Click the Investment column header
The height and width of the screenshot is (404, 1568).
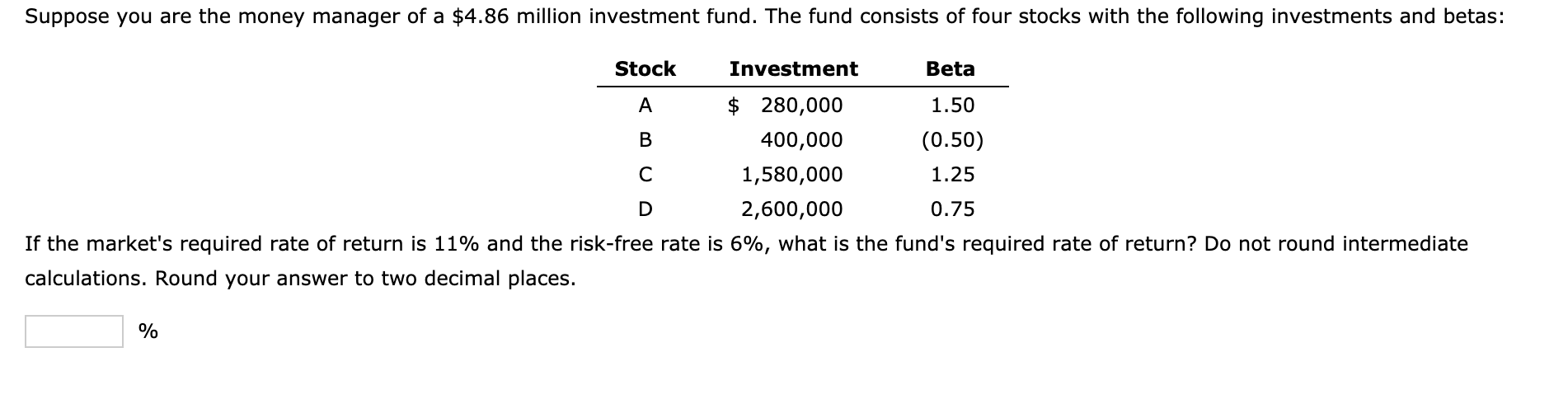(793, 69)
